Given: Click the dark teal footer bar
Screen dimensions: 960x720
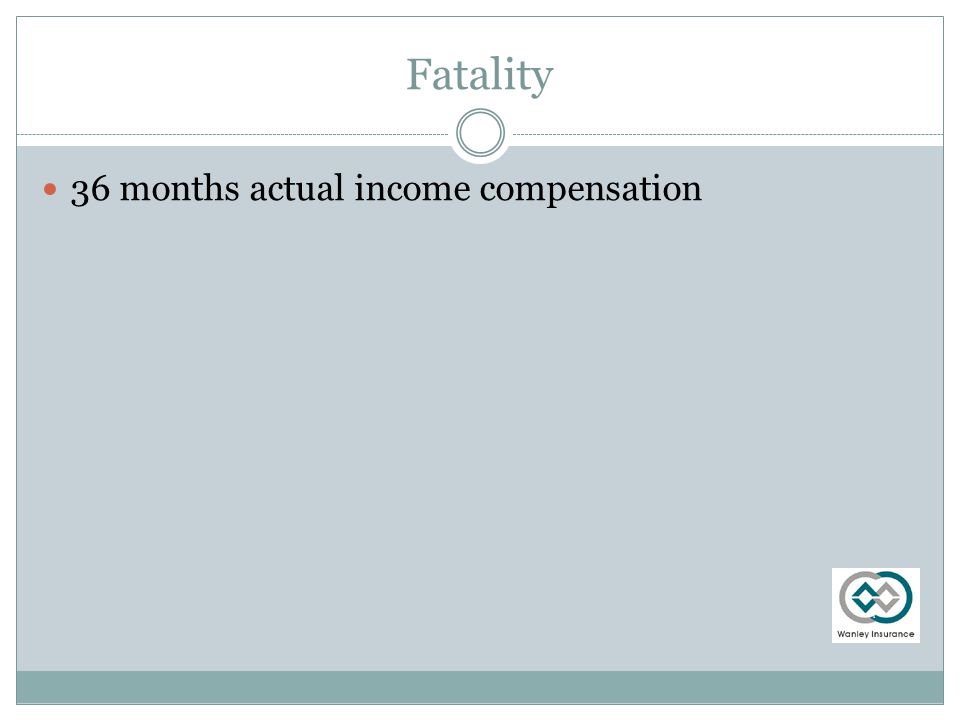Looking at the screenshot, I should (480, 687).
